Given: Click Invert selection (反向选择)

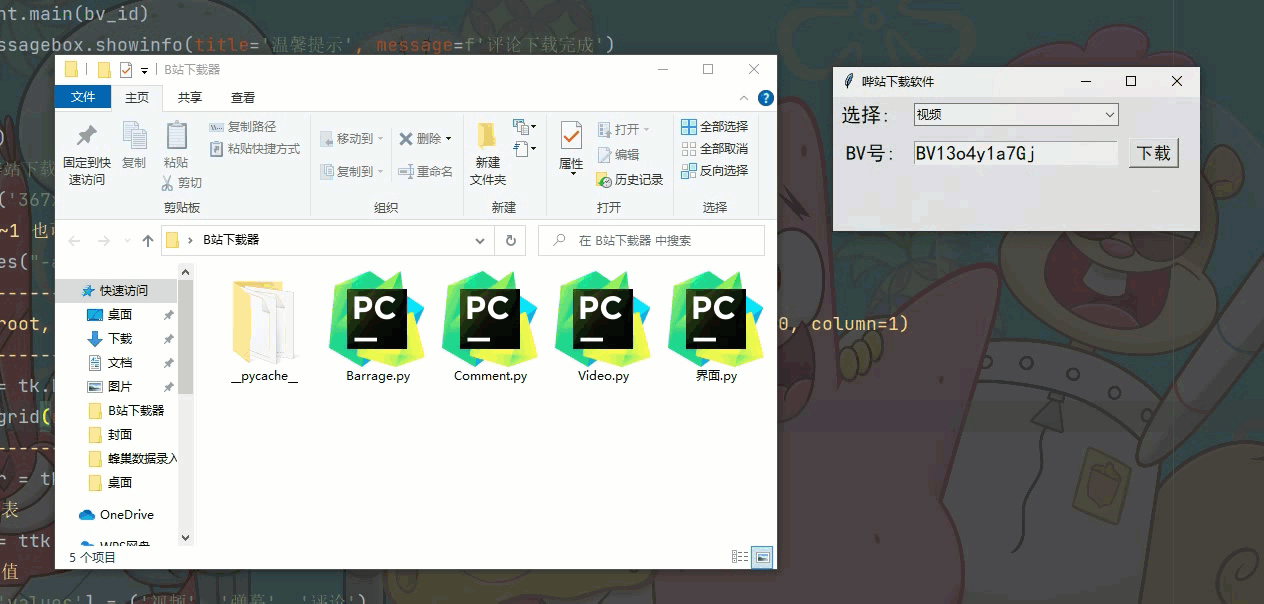Looking at the screenshot, I should click(714, 171).
